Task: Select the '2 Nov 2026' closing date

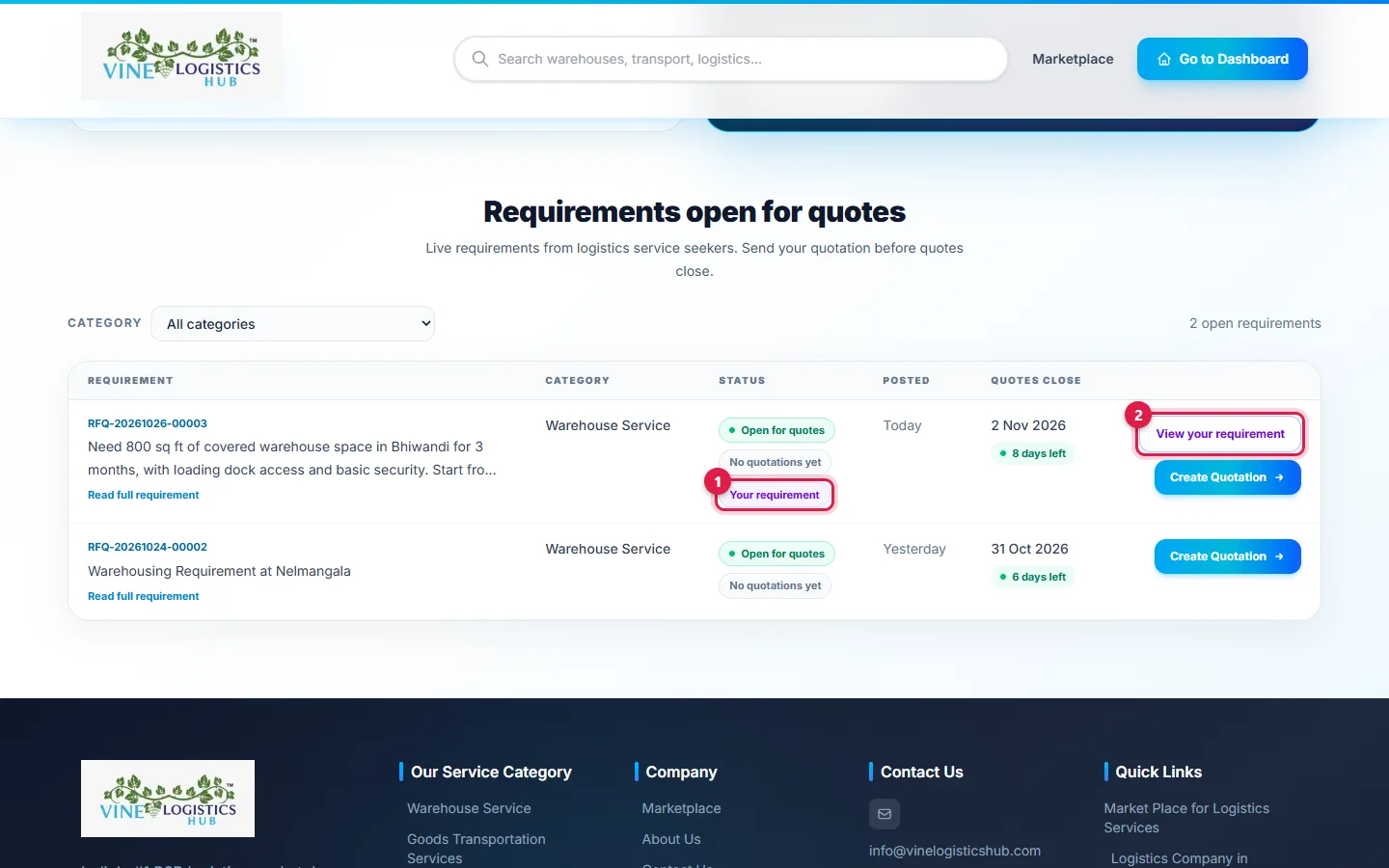Action: pyautogui.click(x=1028, y=425)
